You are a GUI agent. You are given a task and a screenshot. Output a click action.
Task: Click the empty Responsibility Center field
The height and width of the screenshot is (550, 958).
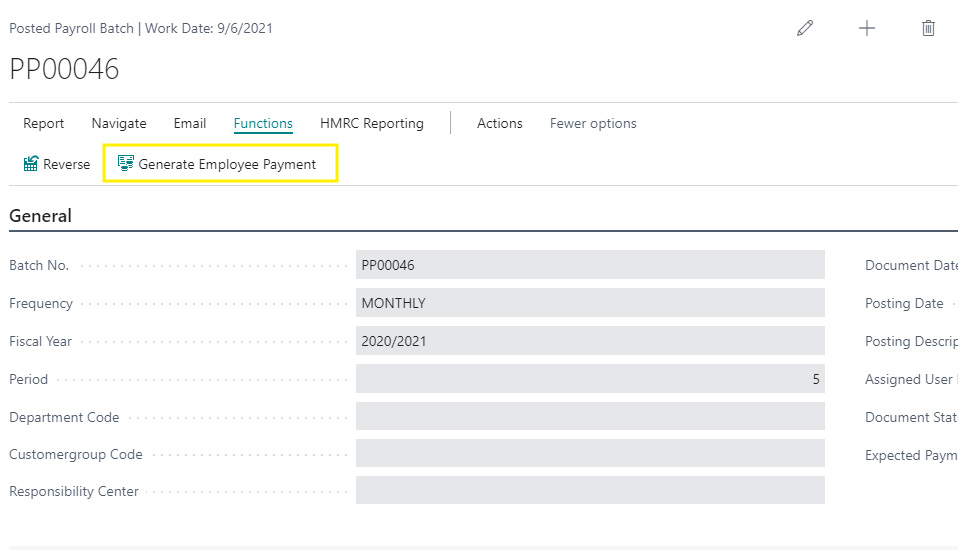click(590, 491)
